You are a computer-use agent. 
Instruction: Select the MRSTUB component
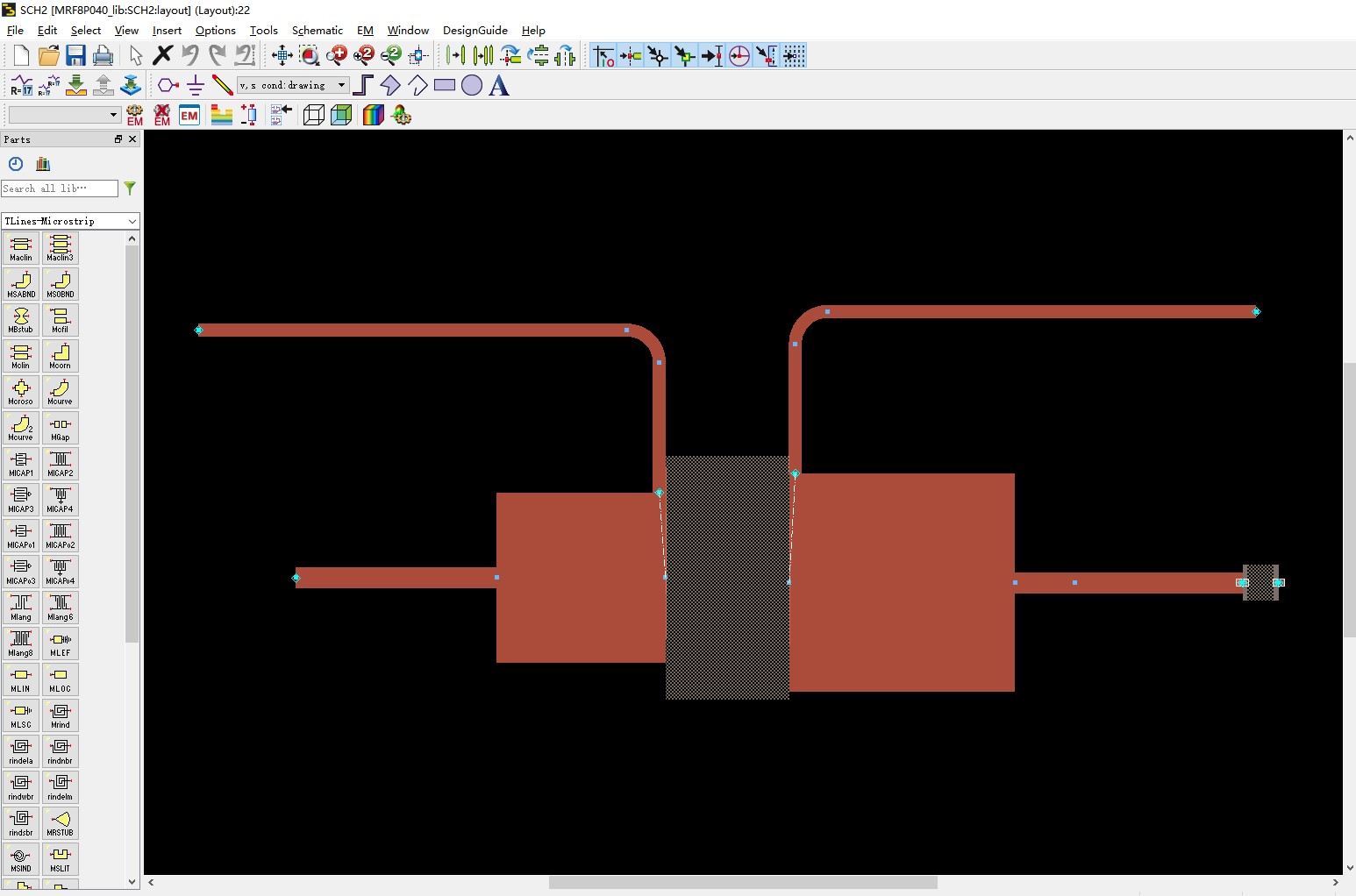coord(60,823)
